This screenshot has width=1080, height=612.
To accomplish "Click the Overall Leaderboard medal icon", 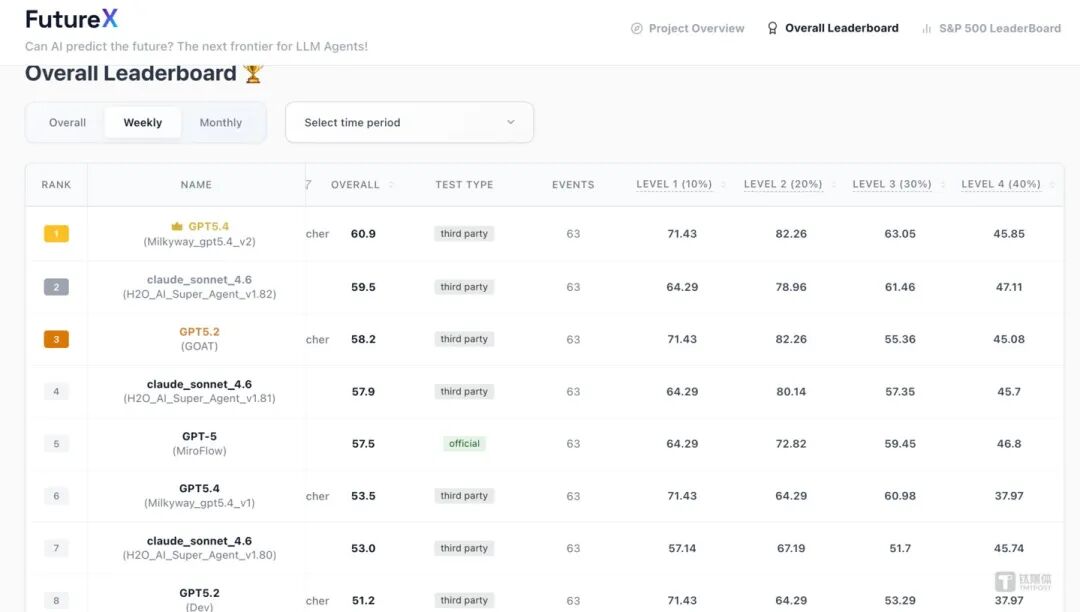I will point(772,29).
